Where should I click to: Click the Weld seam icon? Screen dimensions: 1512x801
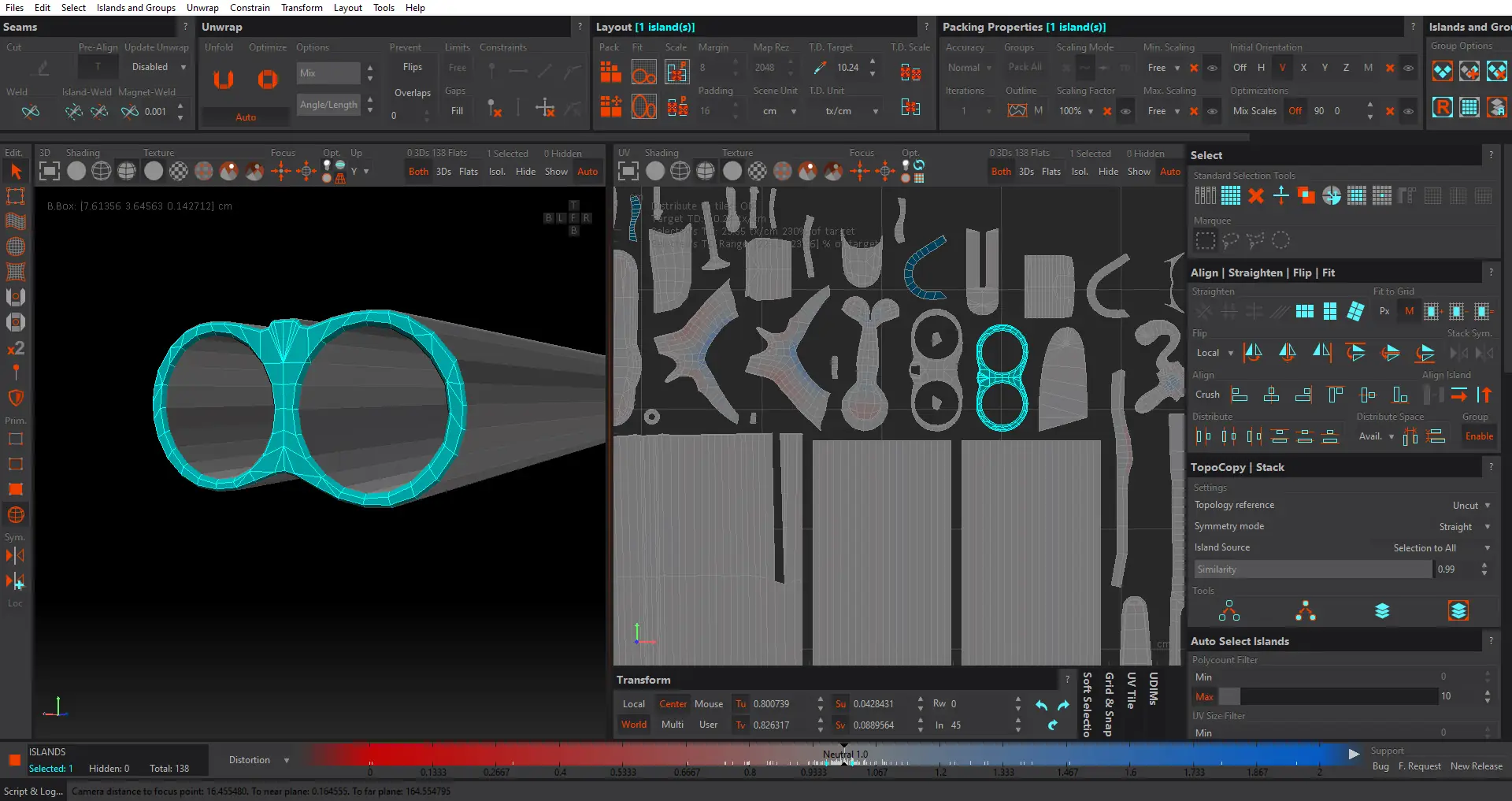[31, 112]
